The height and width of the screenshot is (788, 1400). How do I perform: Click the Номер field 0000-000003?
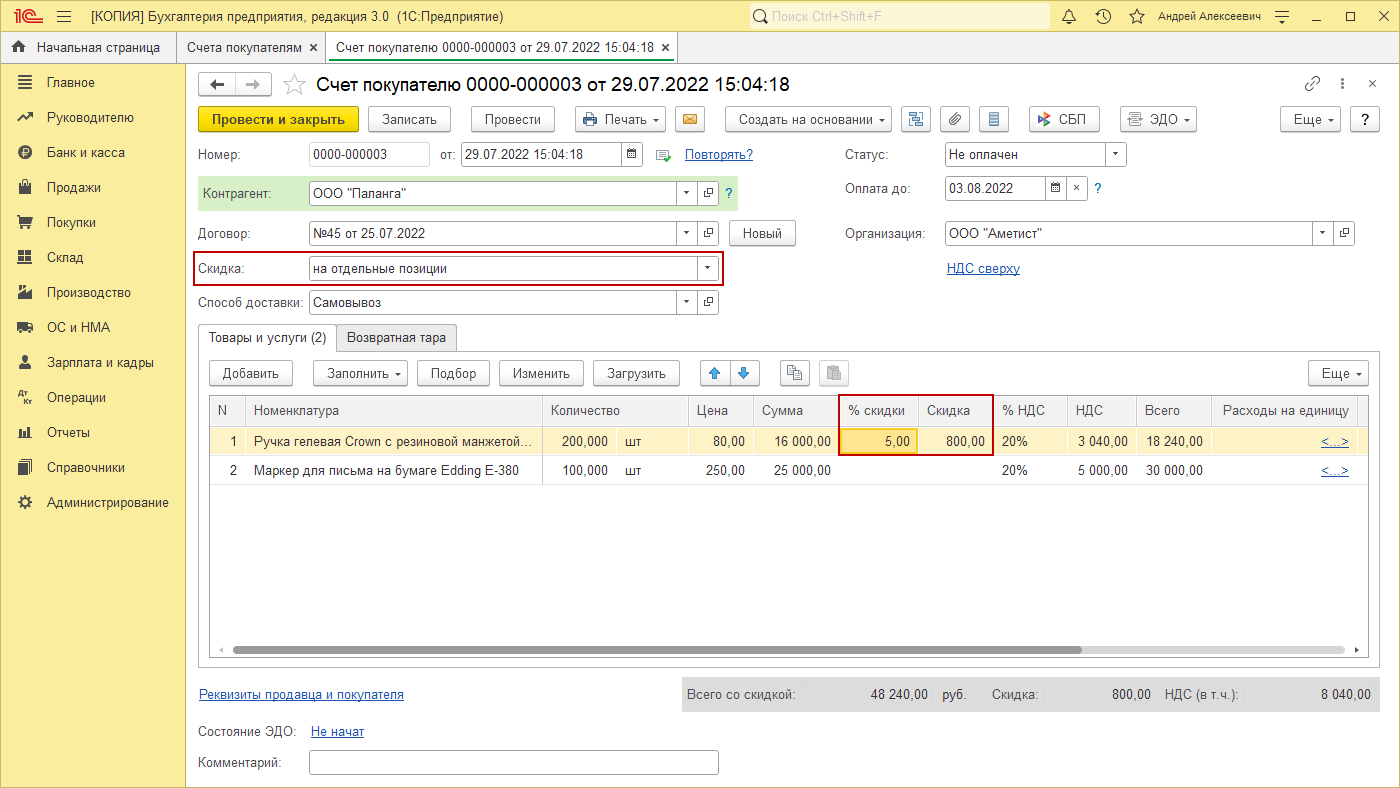pyautogui.click(x=369, y=155)
